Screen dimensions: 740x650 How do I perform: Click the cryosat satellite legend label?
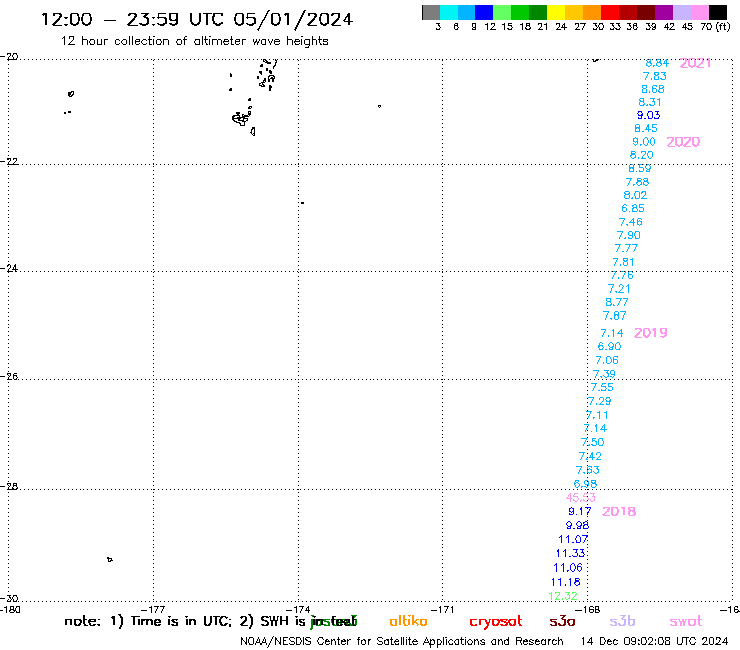pos(496,621)
